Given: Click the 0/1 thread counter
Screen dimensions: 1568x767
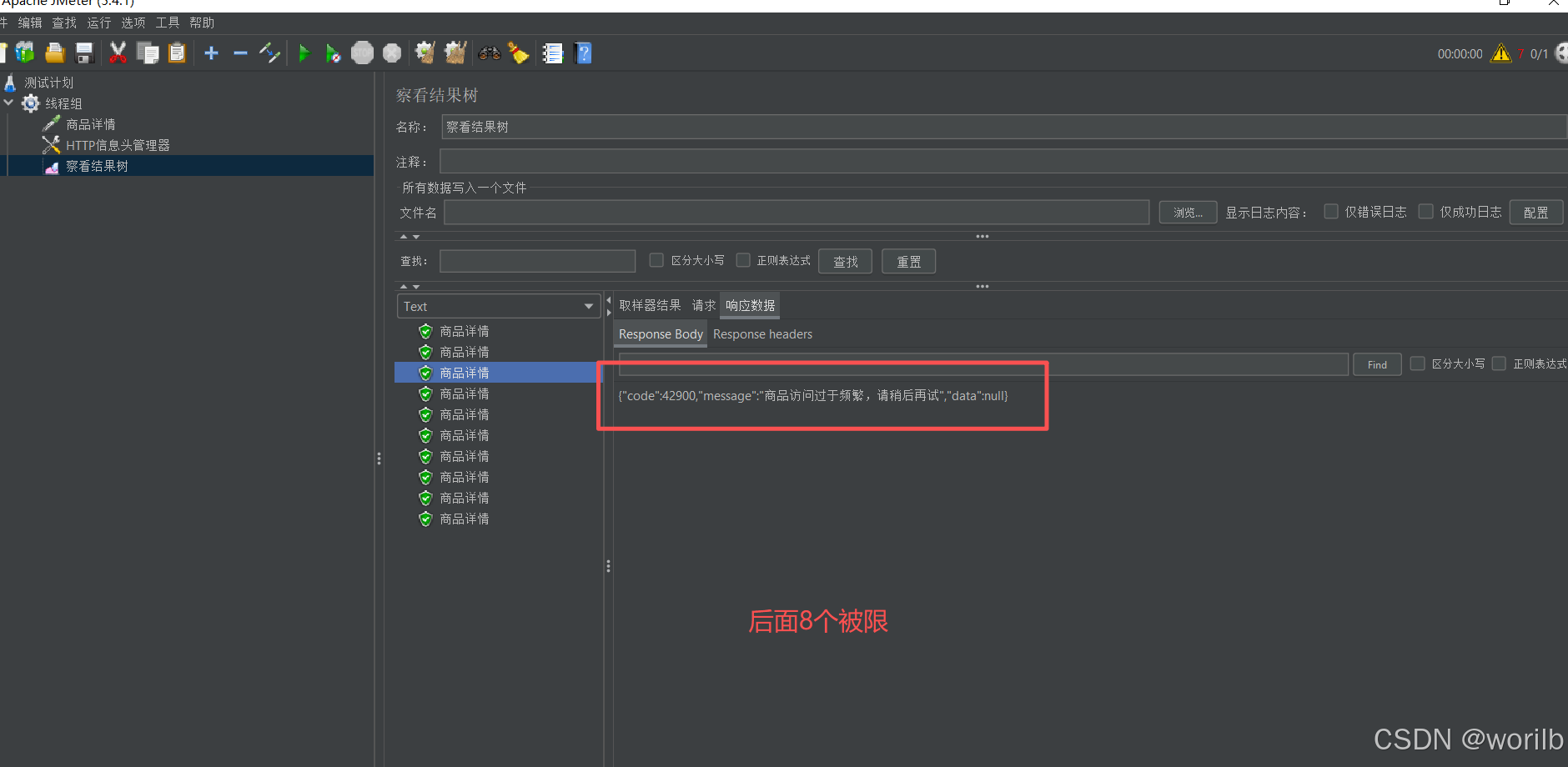Looking at the screenshot, I should pos(1539,53).
